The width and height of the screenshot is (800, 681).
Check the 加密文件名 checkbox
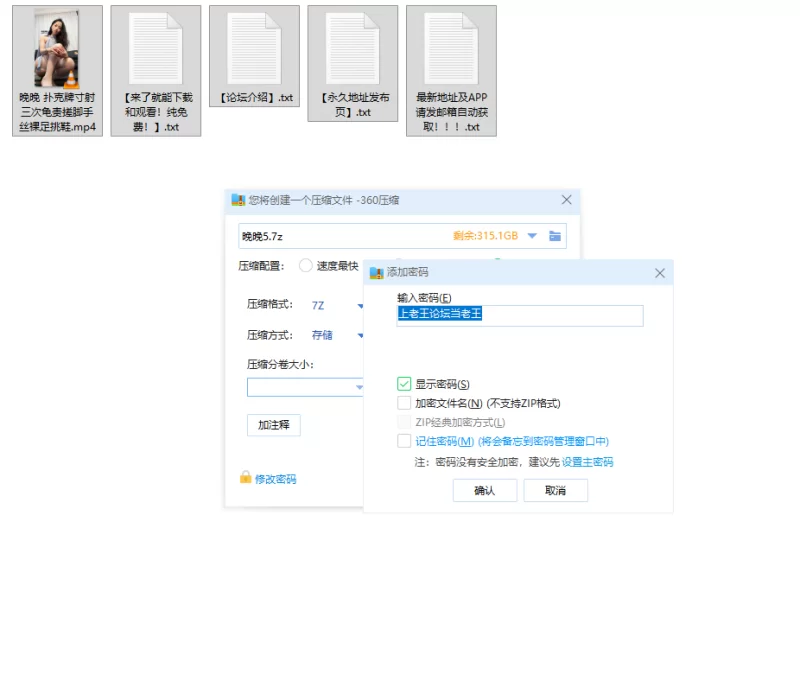point(404,403)
